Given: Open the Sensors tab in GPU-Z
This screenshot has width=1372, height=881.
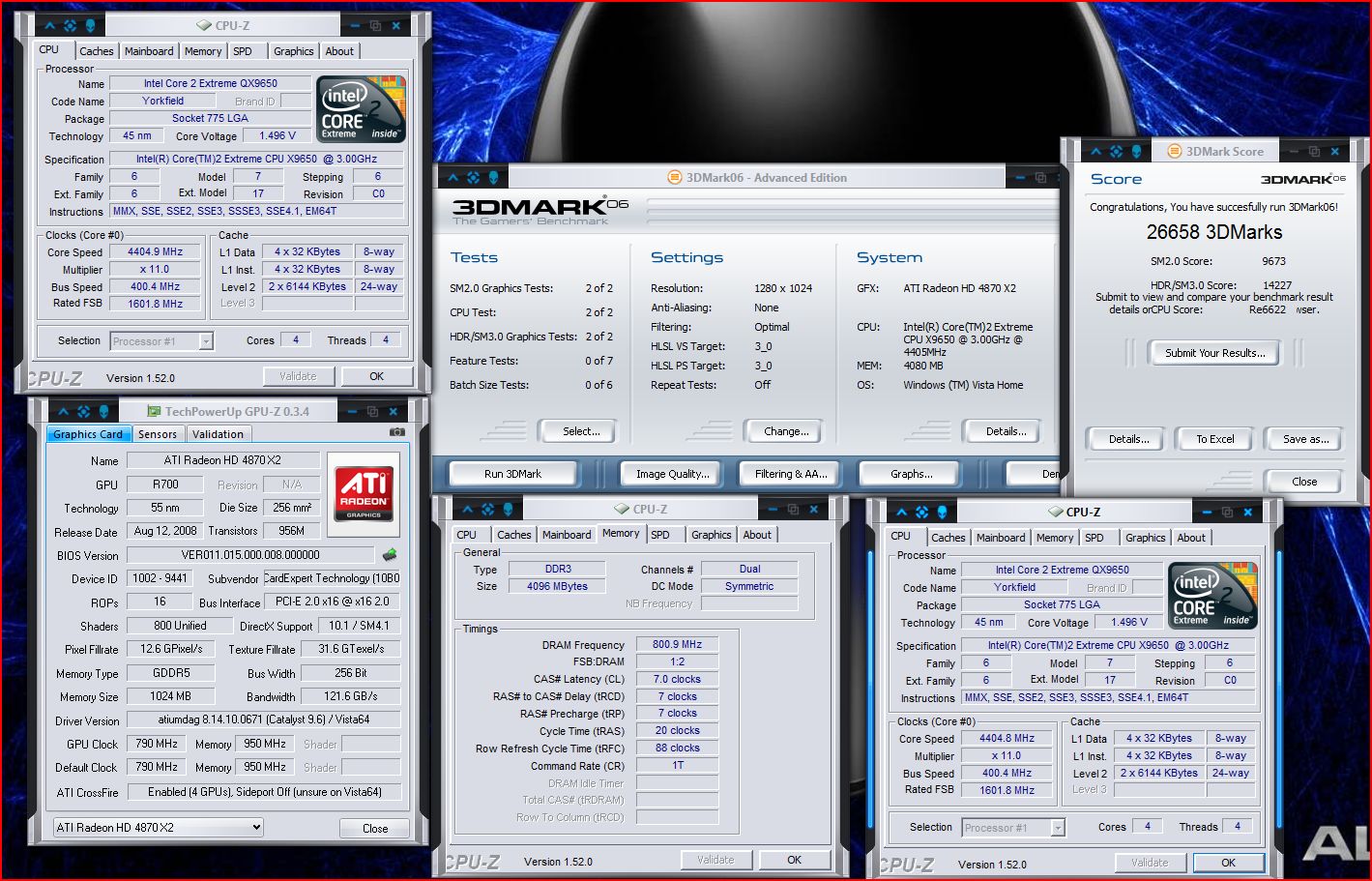Looking at the screenshot, I should 157,434.
